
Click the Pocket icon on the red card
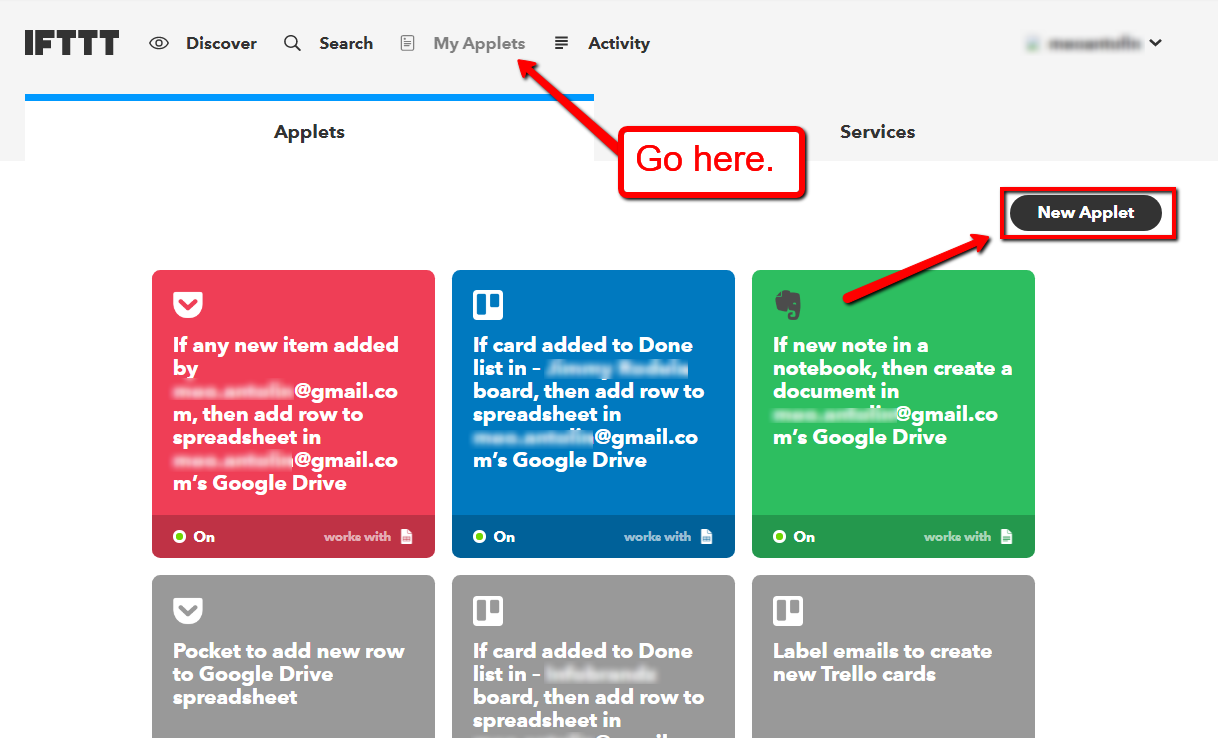point(187,304)
